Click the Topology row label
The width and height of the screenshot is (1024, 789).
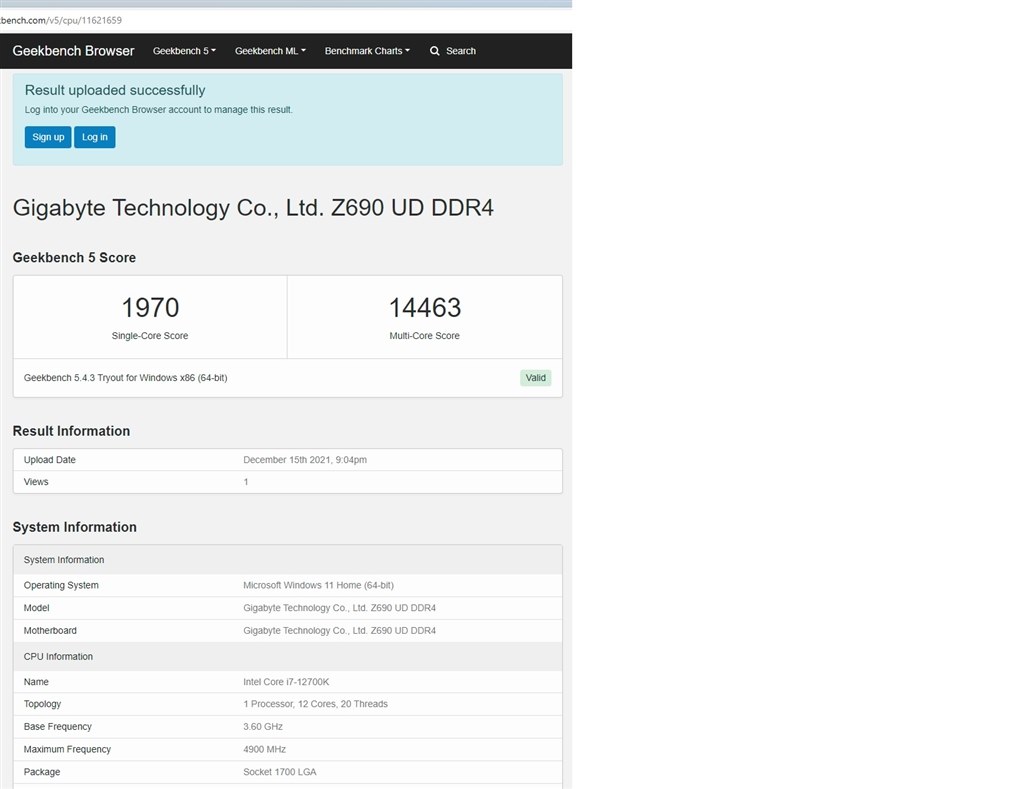(x=42, y=704)
